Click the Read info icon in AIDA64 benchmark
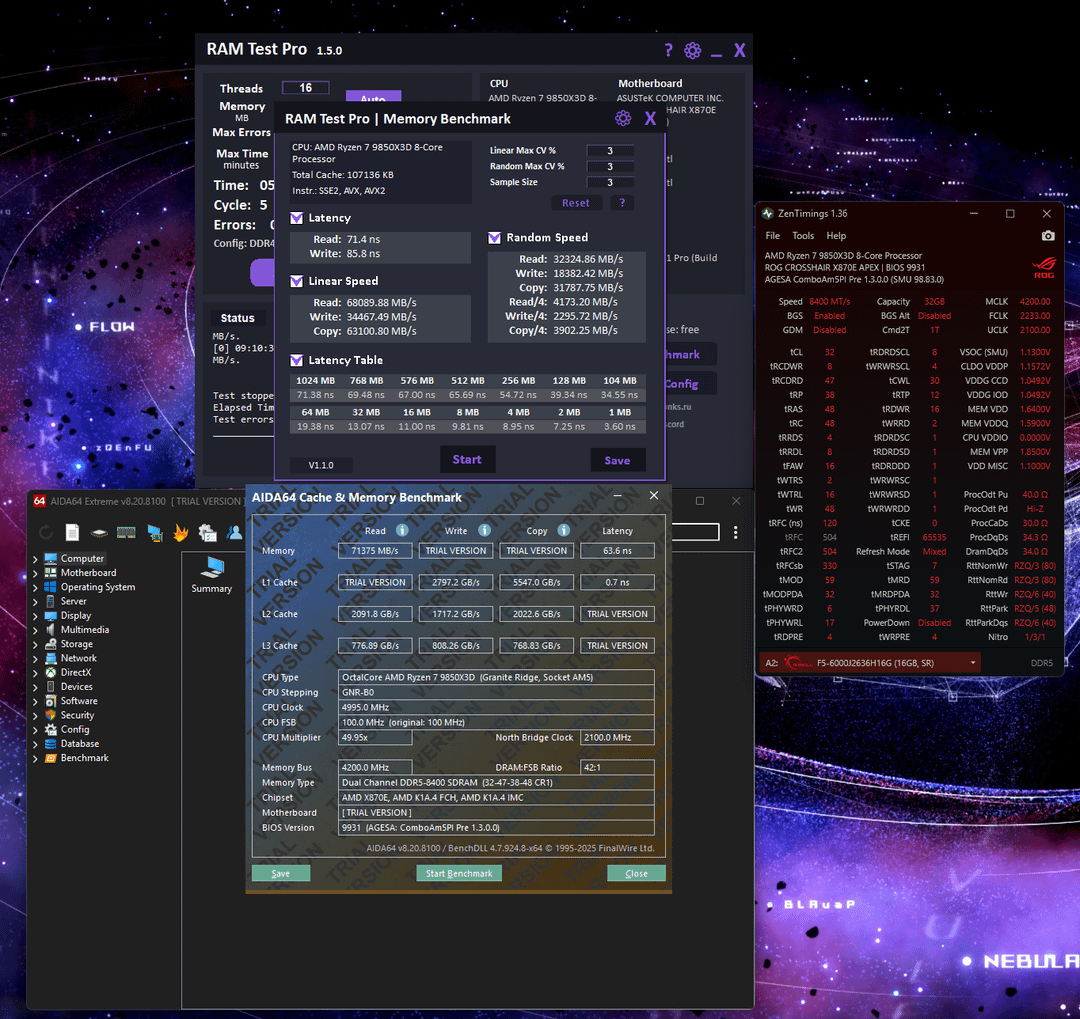 tap(402, 531)
